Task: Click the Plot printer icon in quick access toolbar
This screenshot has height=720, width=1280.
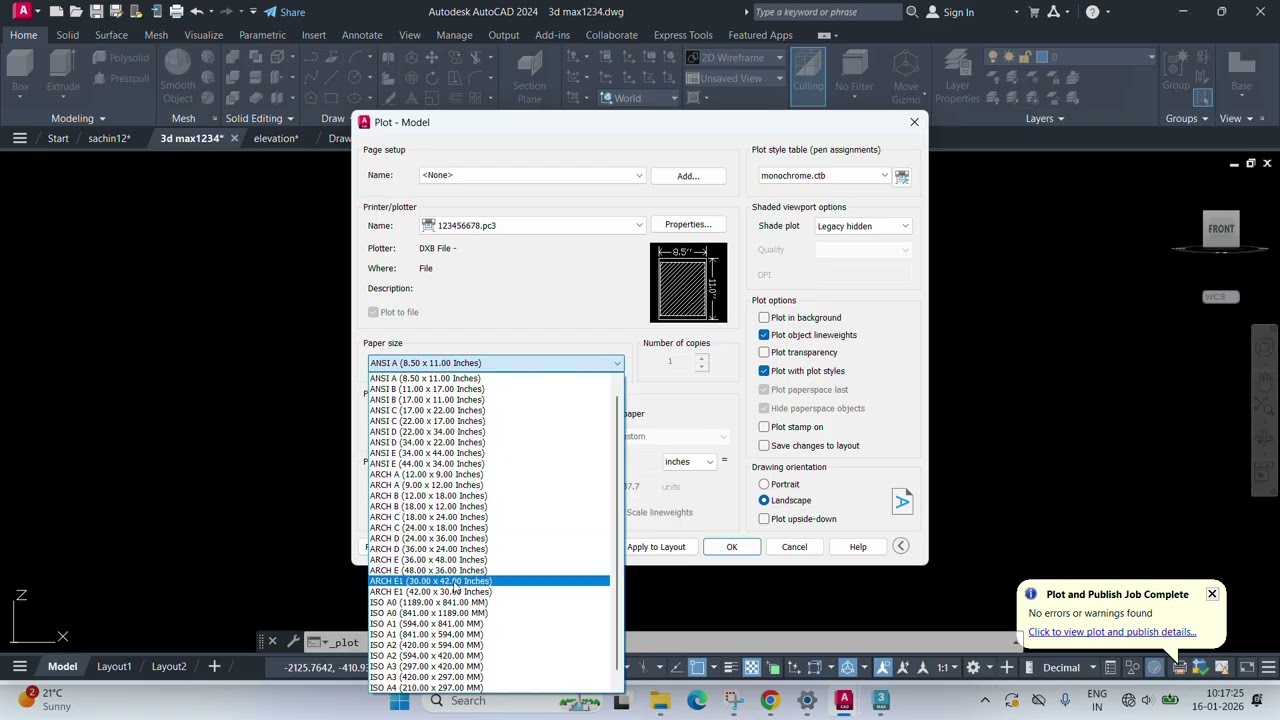Action: point(176,12)
